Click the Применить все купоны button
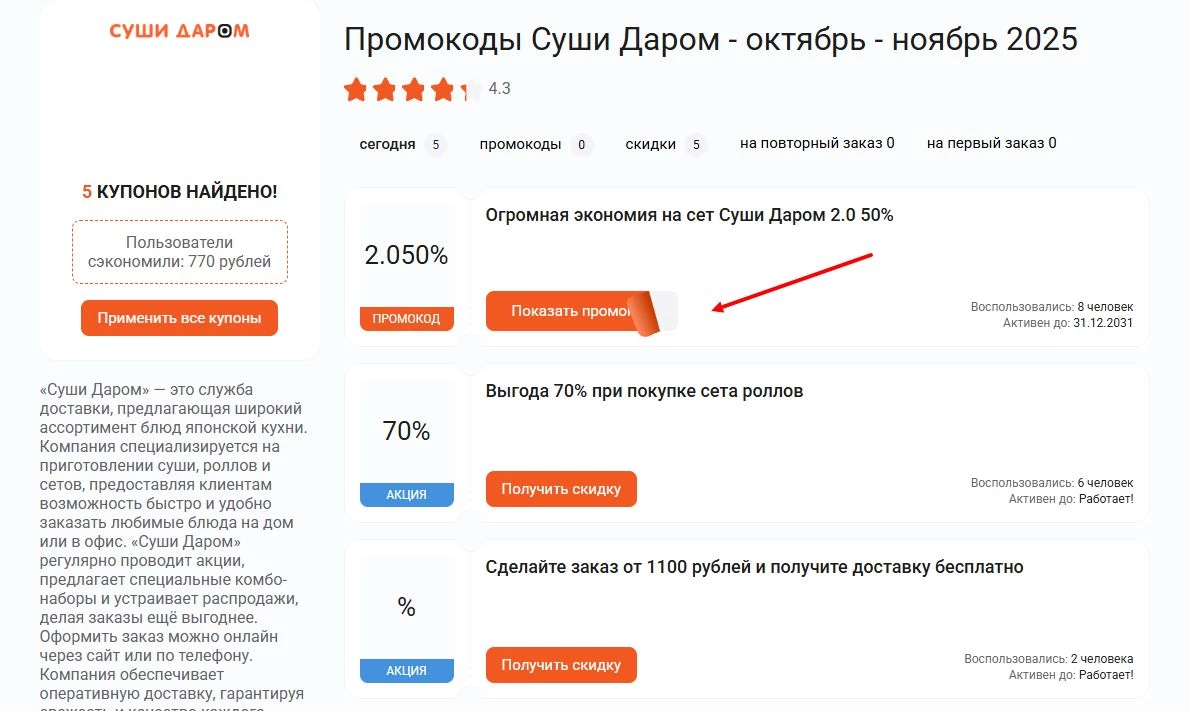This screenshot has height=711, width=1190. [x=179, y=318]
